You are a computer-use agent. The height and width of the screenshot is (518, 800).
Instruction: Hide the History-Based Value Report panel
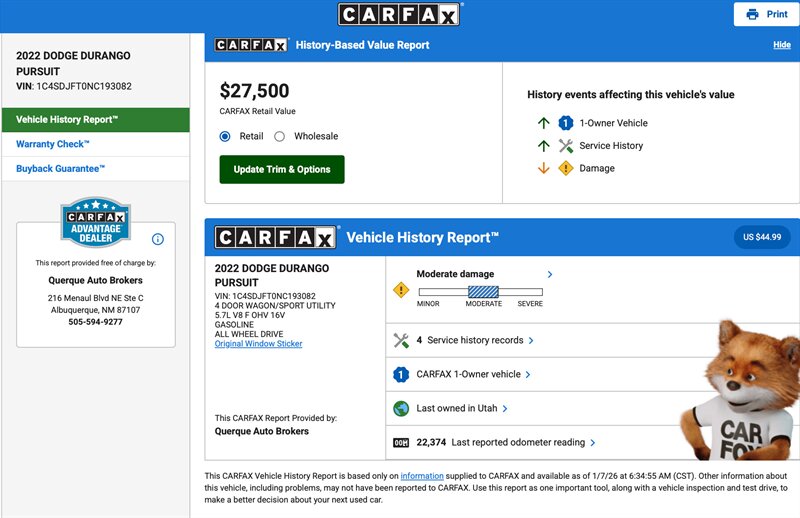[781, 45]
